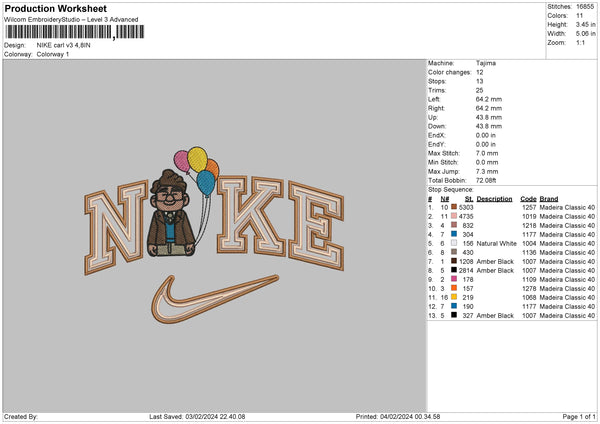Select the Min Stitch value 0.0 mm
The width and height of the screenshot is (600, 424).
pyautogui.click(x=487, y=162)
